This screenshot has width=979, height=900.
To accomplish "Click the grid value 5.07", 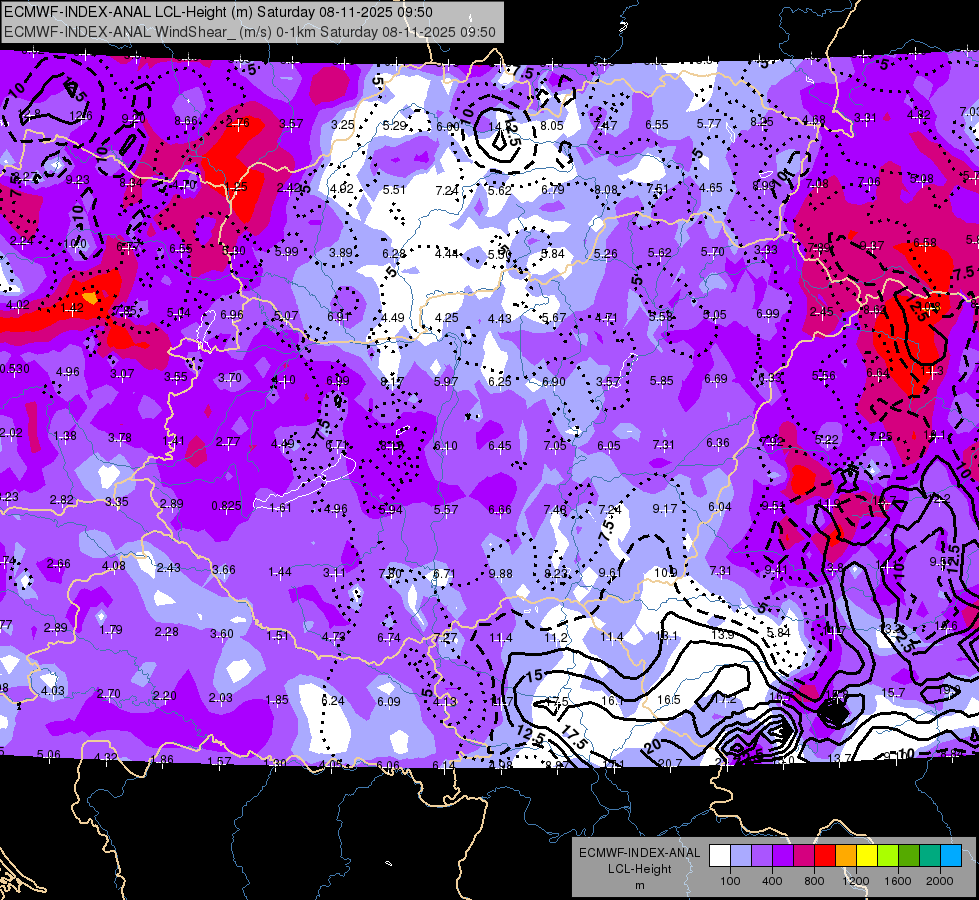I will point(286,315).
